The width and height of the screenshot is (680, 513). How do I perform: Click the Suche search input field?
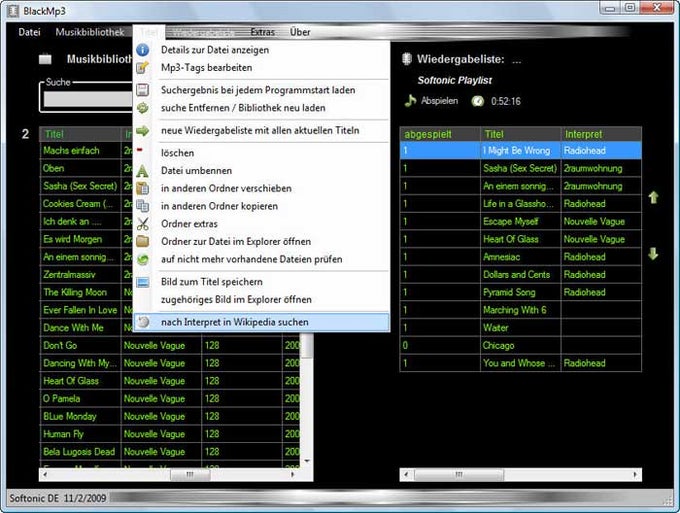[88, 99]
